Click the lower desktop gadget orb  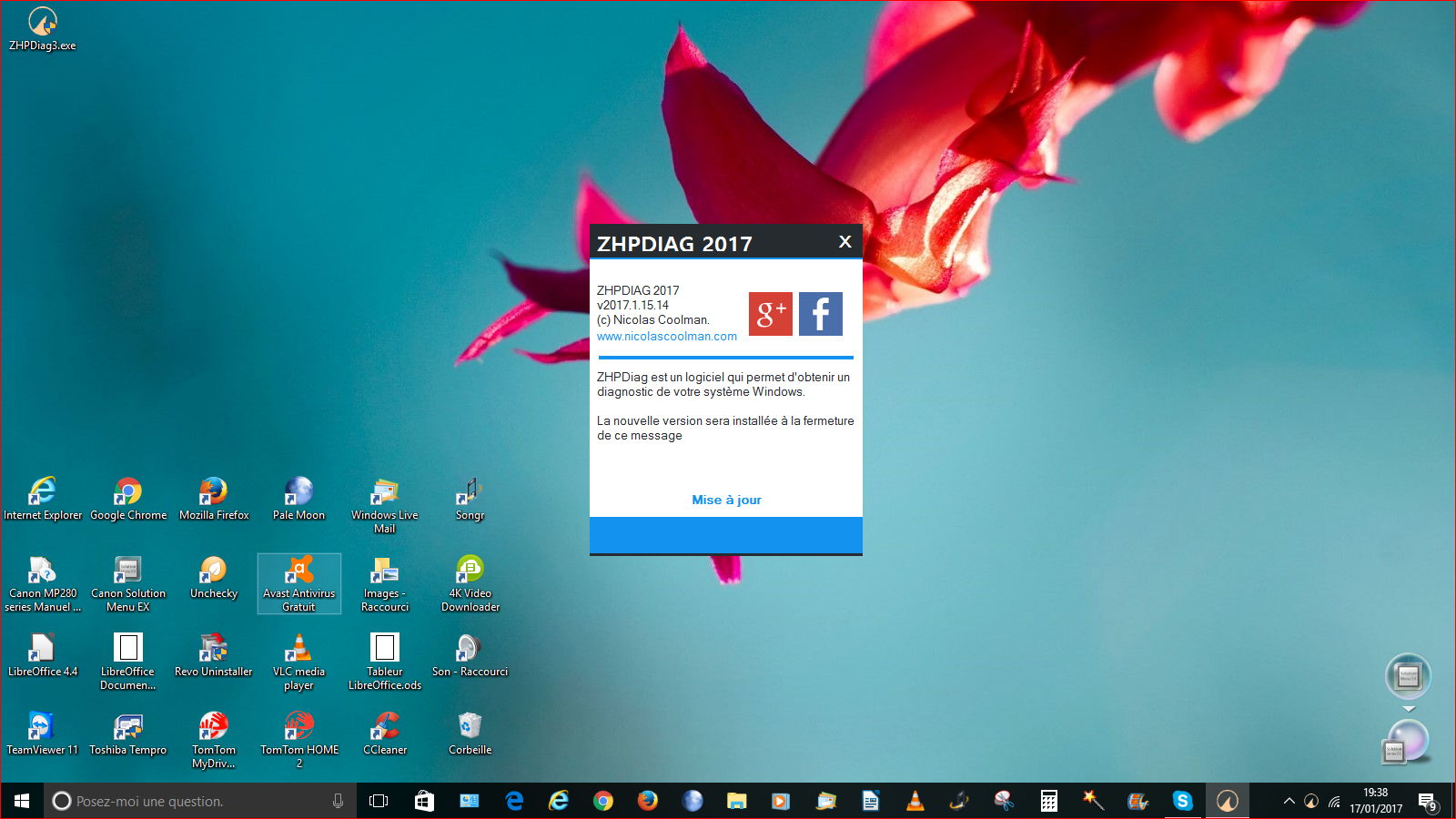coord(1407,742)
